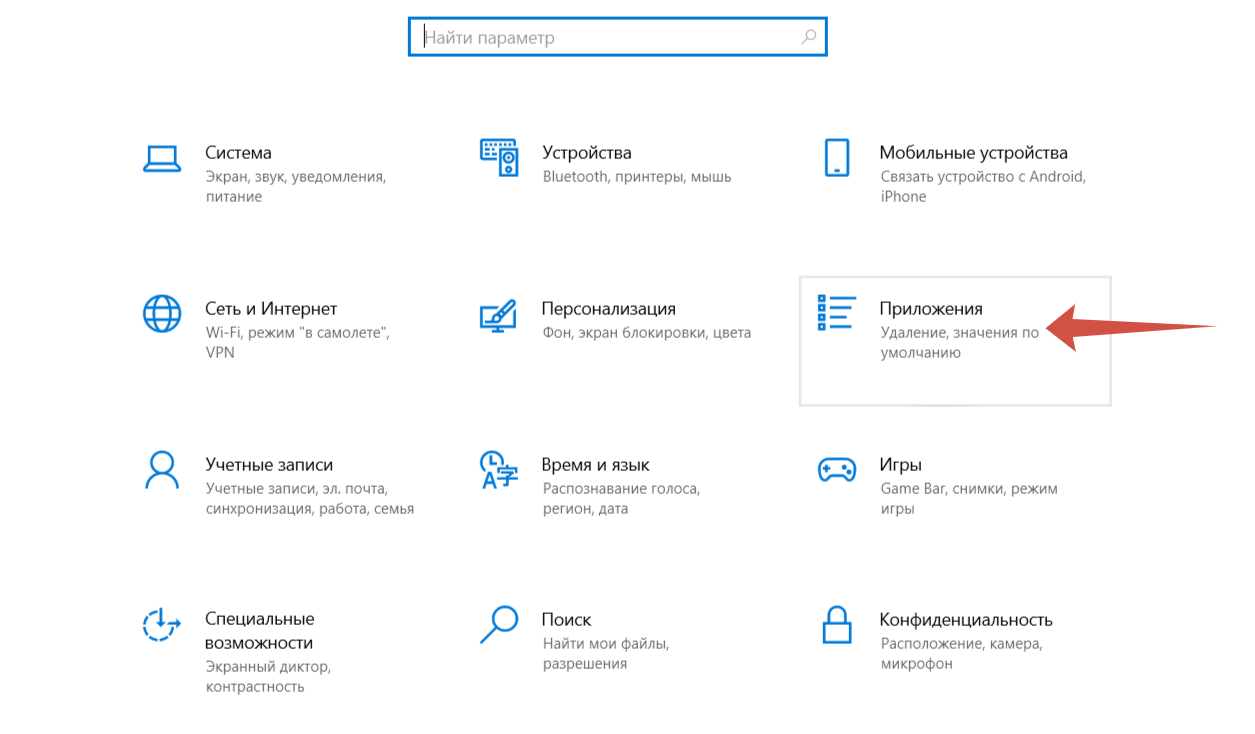1255x734 pixels.
Task: Click the magnifier icon inside the search box
Action: [808, 38]
